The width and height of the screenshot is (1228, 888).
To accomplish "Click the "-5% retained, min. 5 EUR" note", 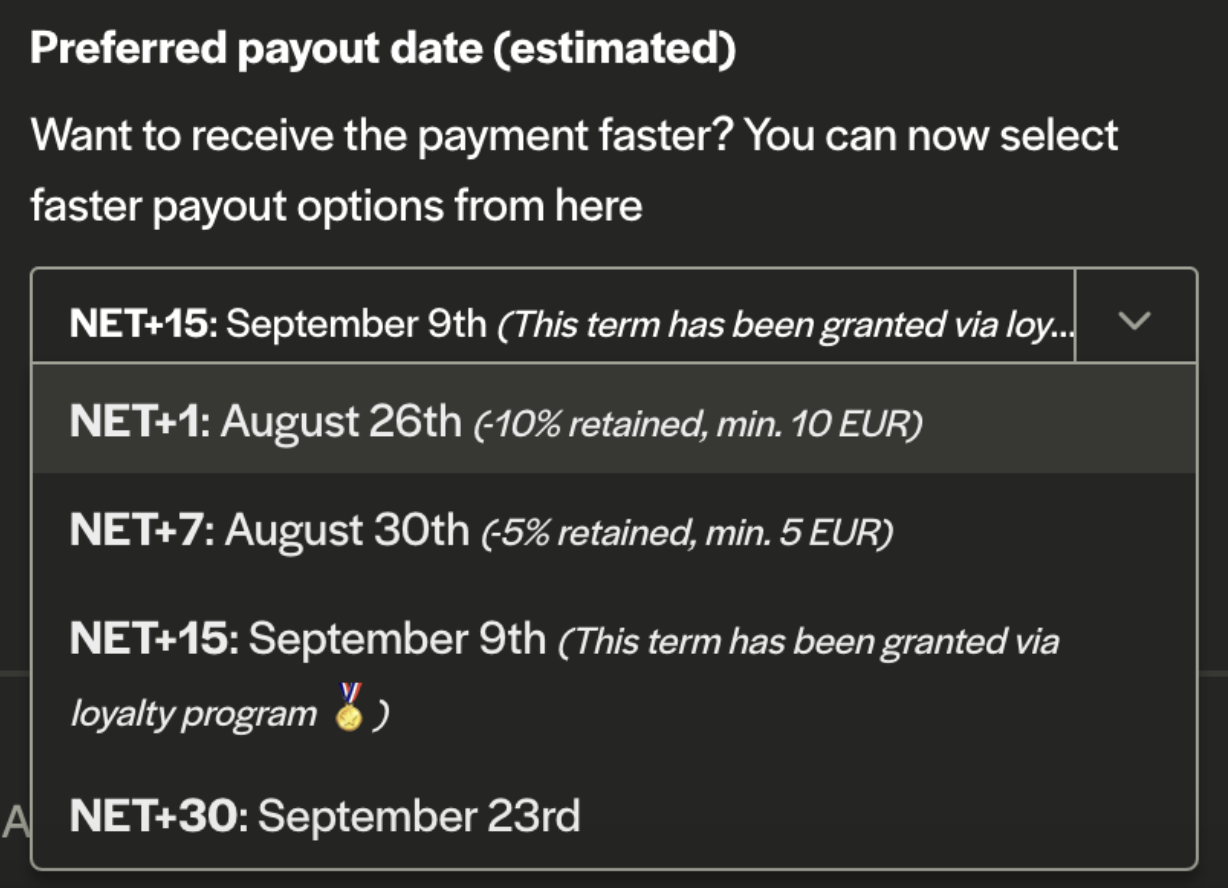I will point(687,533).
